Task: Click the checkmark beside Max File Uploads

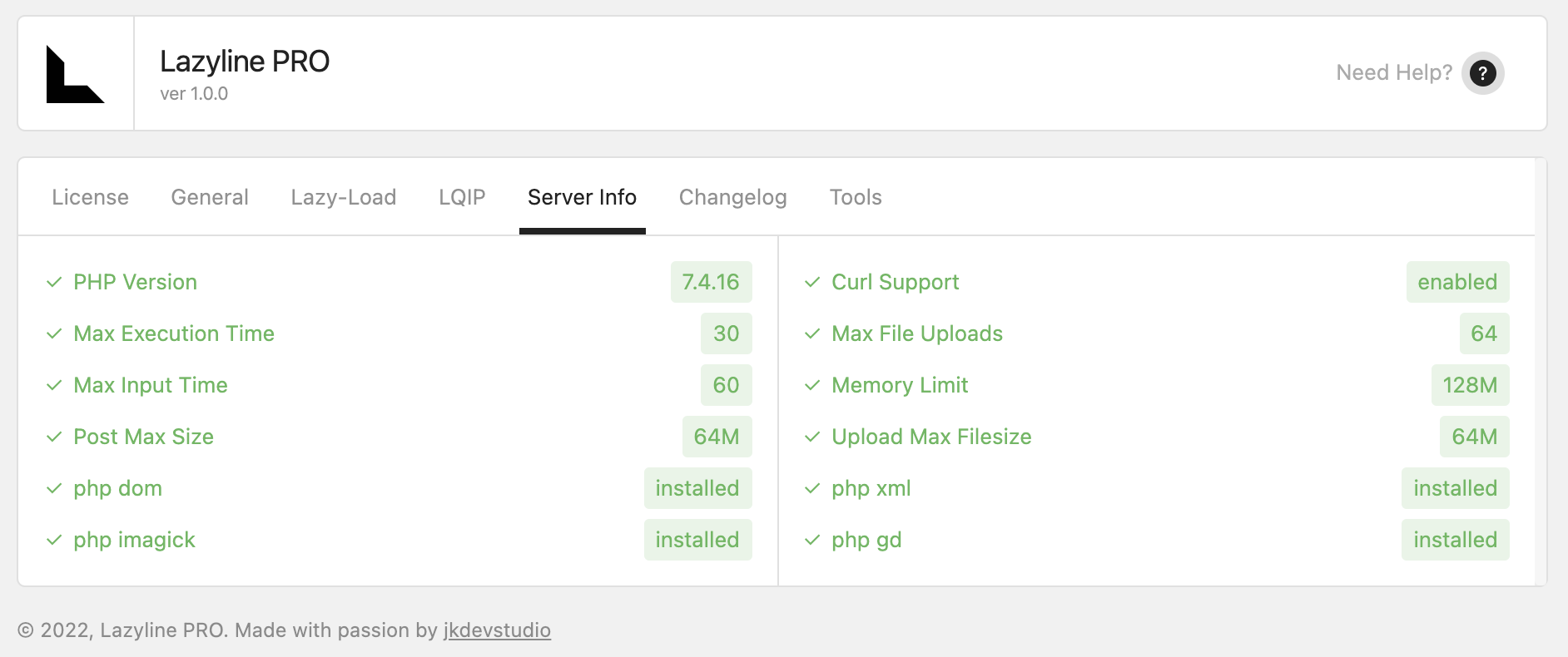Action: point(811,333)
